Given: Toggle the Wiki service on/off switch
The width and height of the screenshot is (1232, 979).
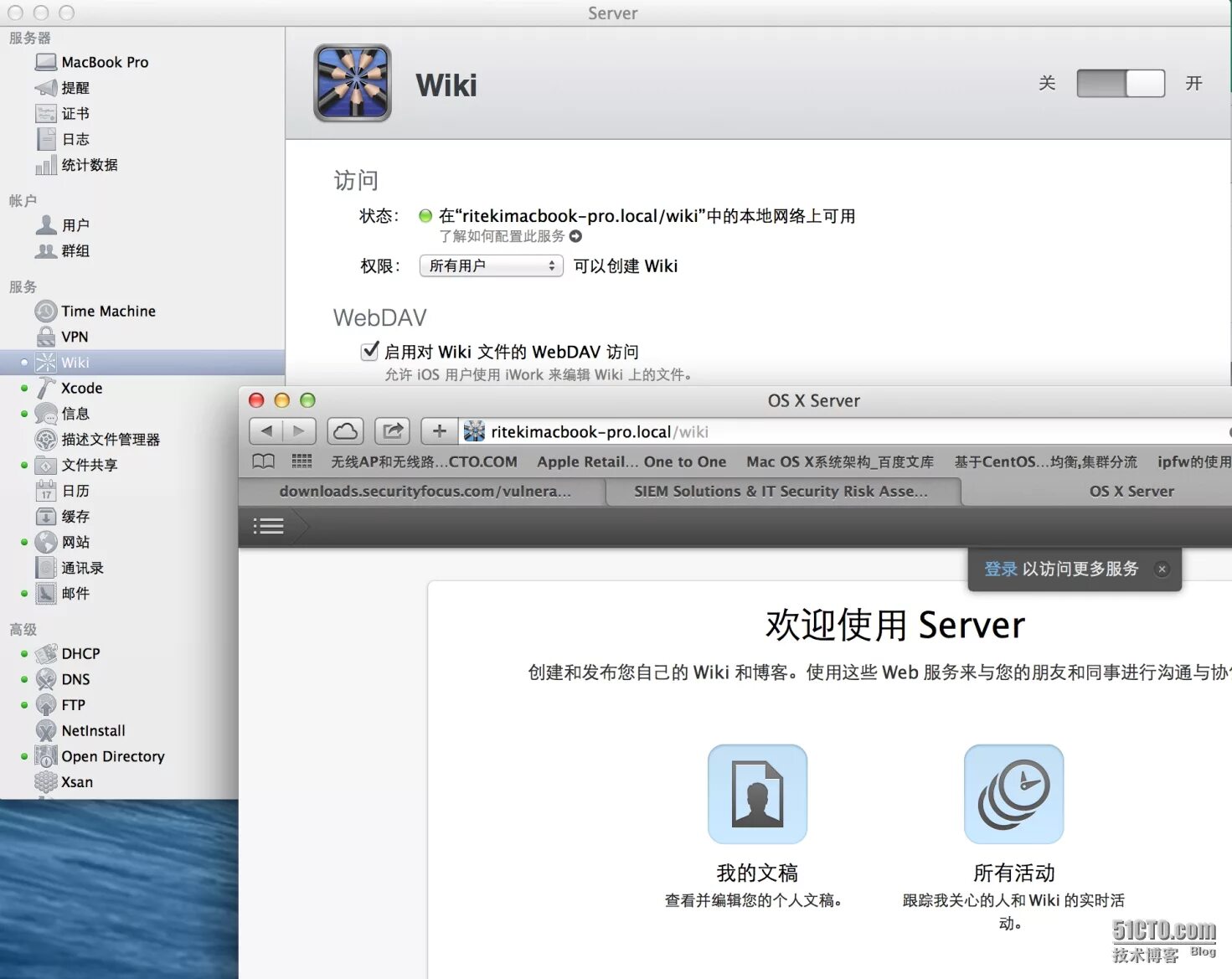Looking at the screenshot, I should point(1121,83).
